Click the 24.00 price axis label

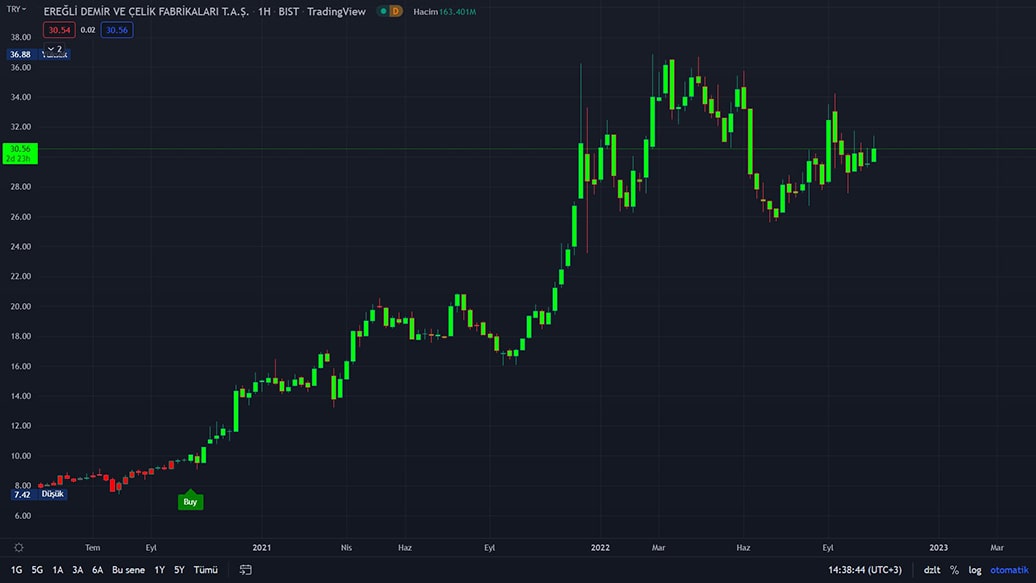[20, 247]
